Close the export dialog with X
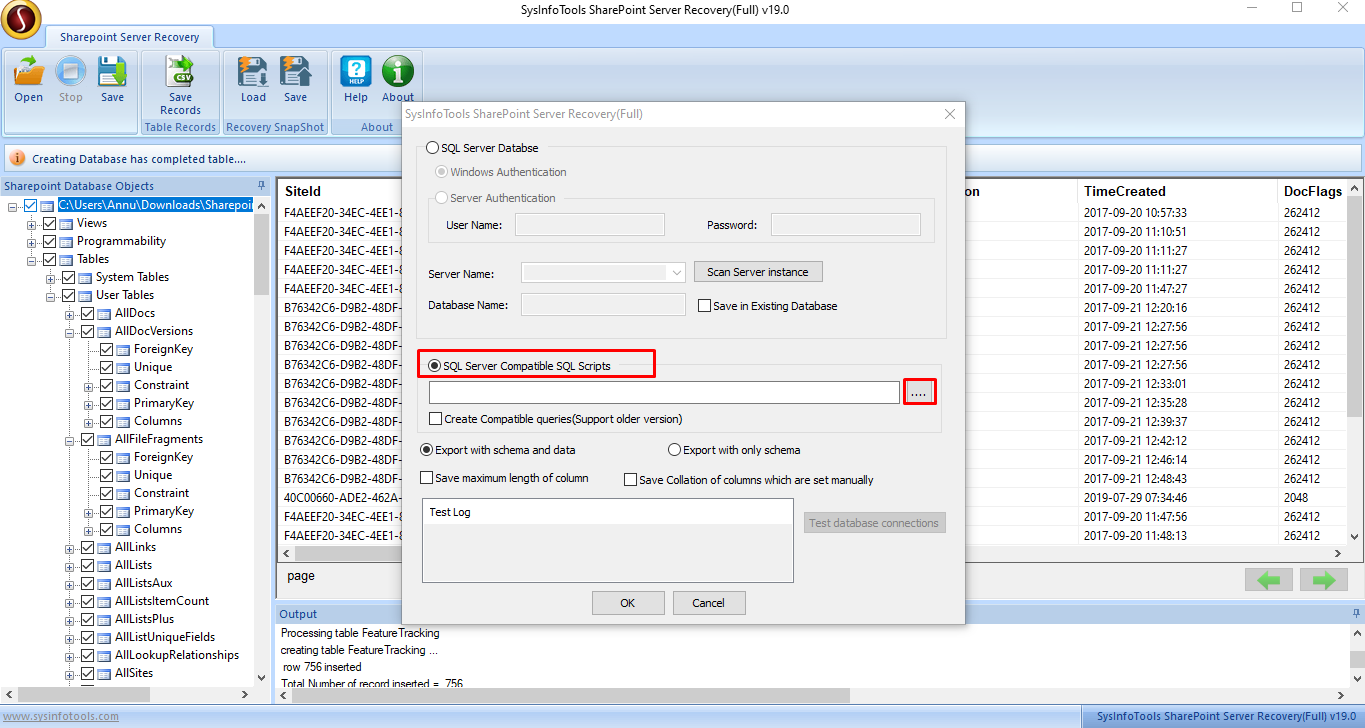The width and height of the screenshot is (1365, 728). click(x=950, y=114)
